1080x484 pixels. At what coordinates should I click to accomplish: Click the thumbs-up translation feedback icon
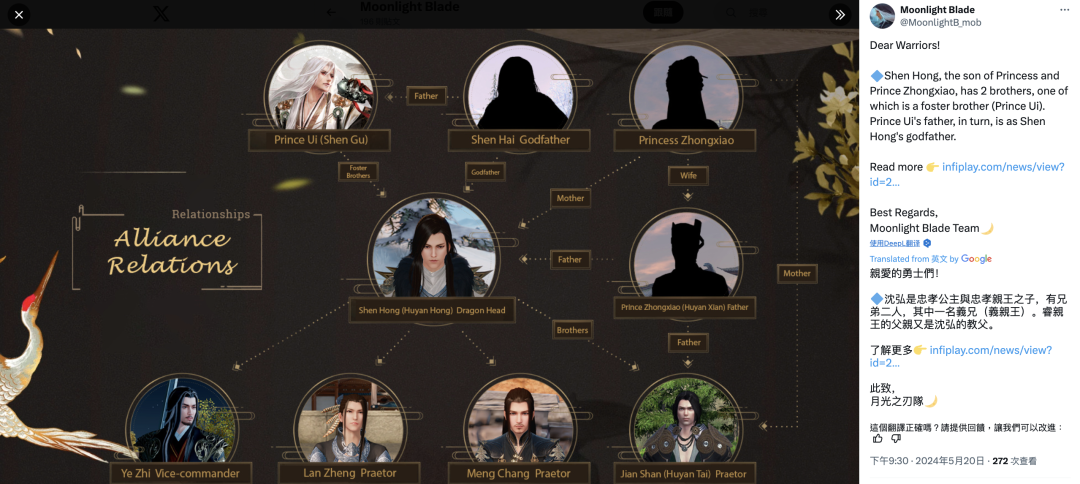878,439
